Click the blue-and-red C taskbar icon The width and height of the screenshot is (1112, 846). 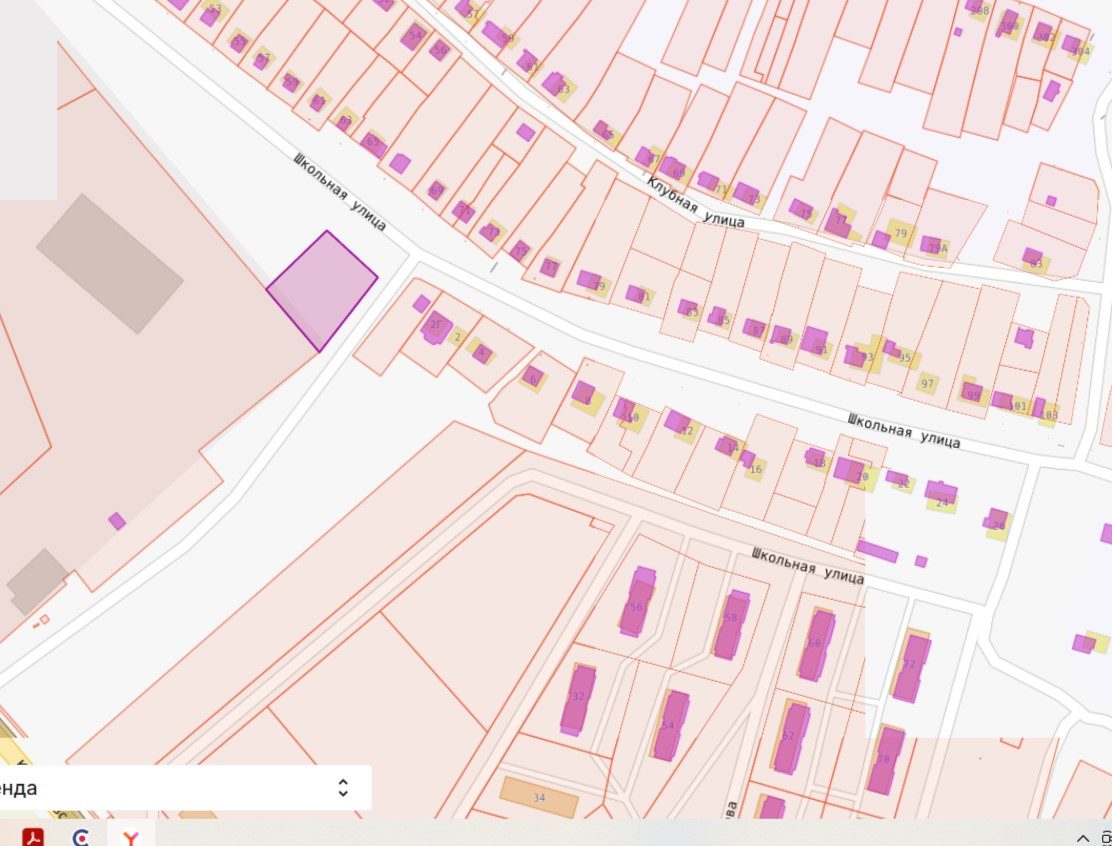82,837
